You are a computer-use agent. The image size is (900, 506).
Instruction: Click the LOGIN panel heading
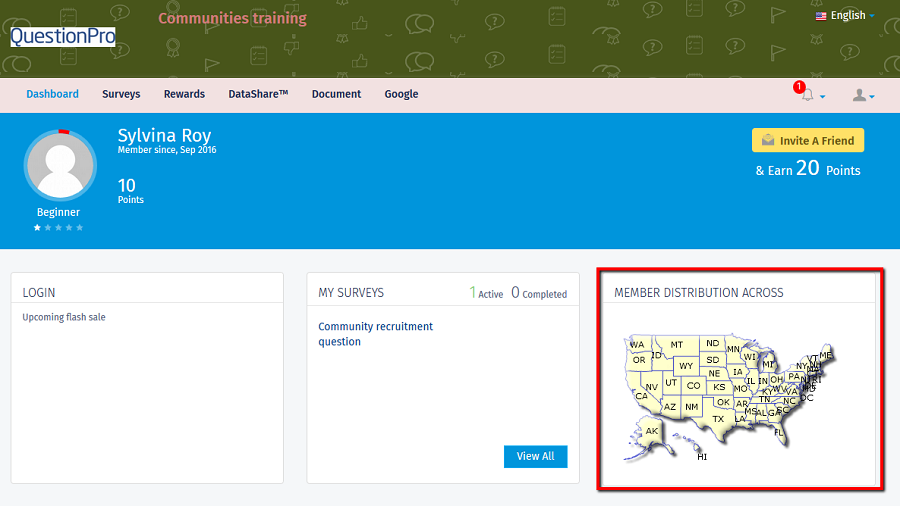tap(39, 293)
